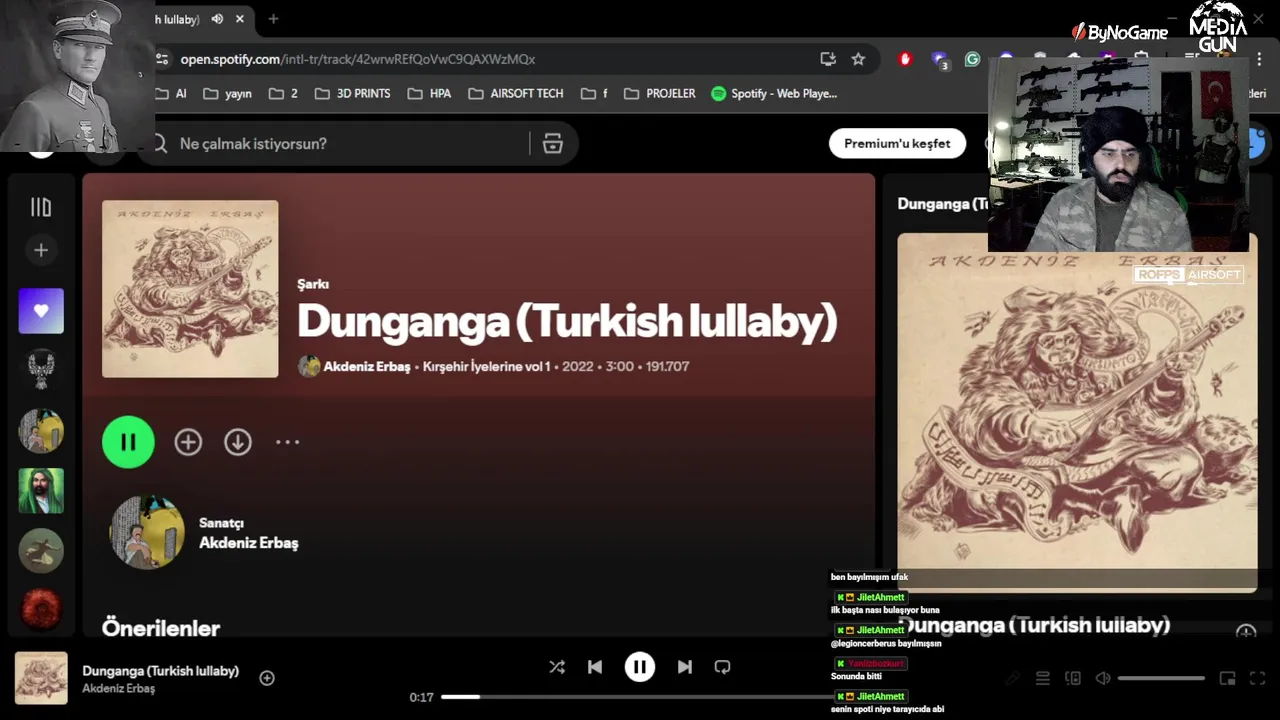Add track from the right panel plus icon
The width and height of the screenshot is (1280, 720).
coord(1246,633)
